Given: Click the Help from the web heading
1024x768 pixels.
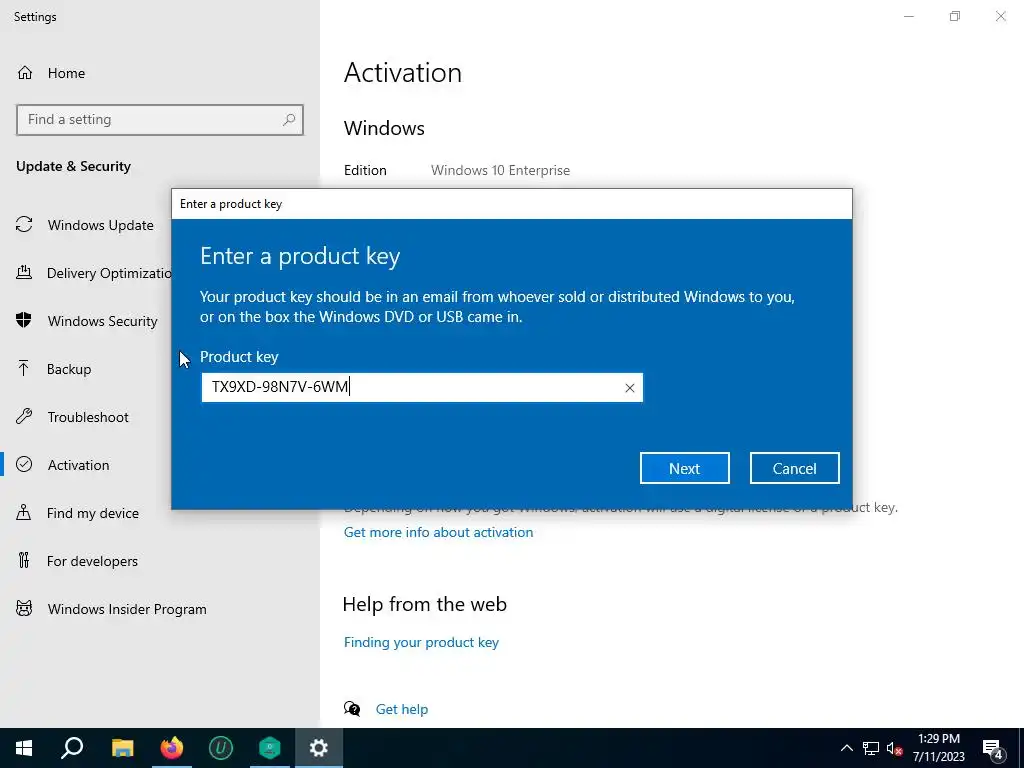Looking at the screenshot, I should (424, 604).
